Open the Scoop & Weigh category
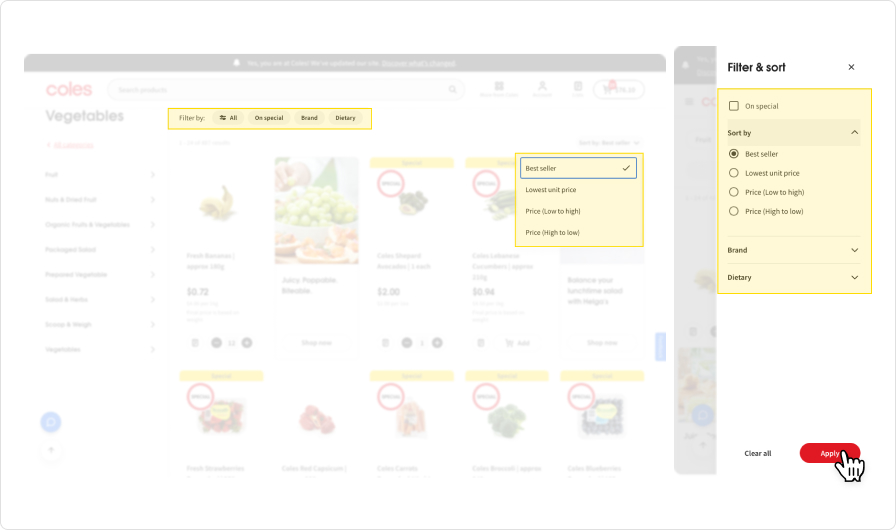The height and width of the screenshot is (530, 896). pyautogui.click(x=100, y=324)
